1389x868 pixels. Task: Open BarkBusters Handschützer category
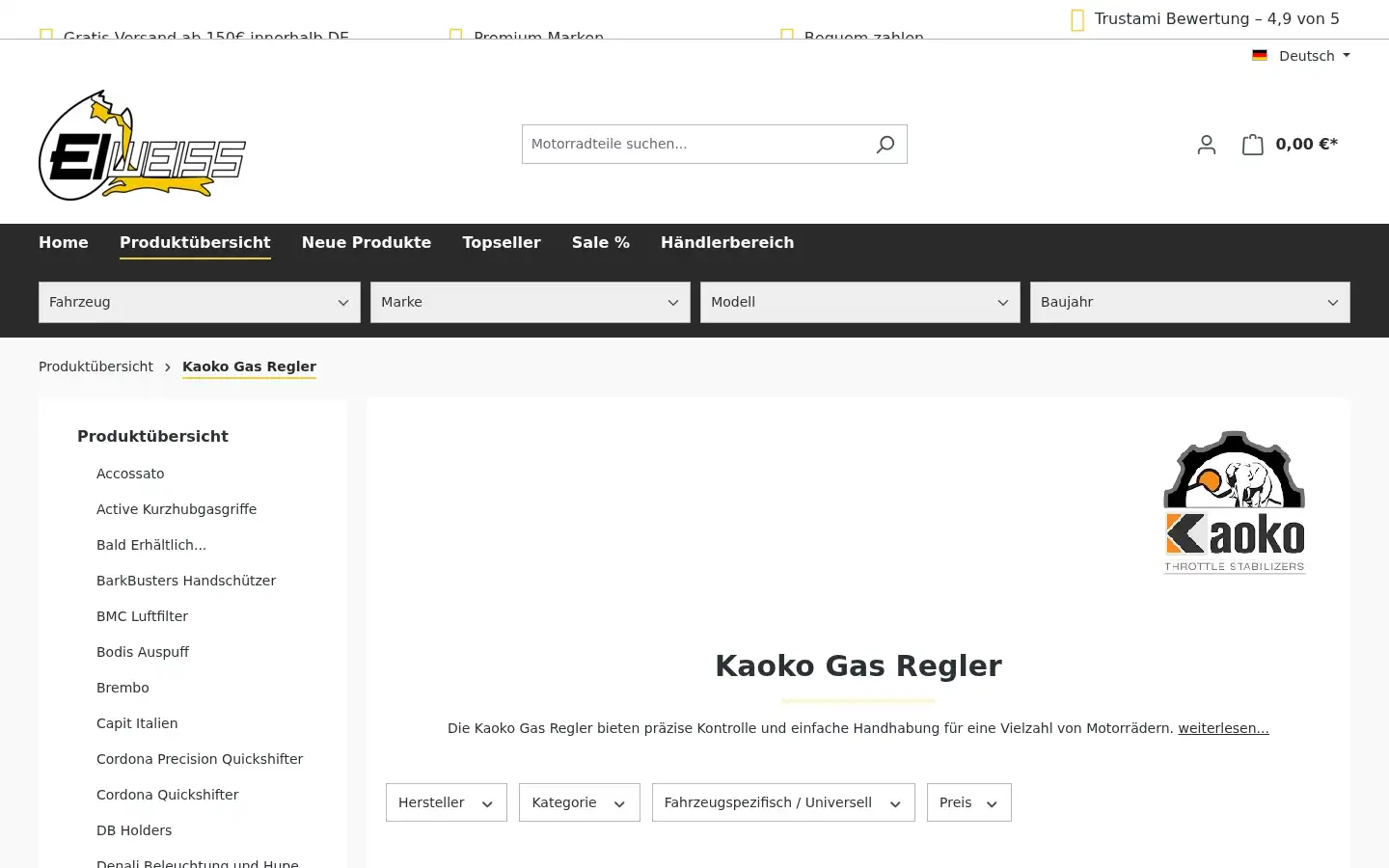click(x=186, y=581)
